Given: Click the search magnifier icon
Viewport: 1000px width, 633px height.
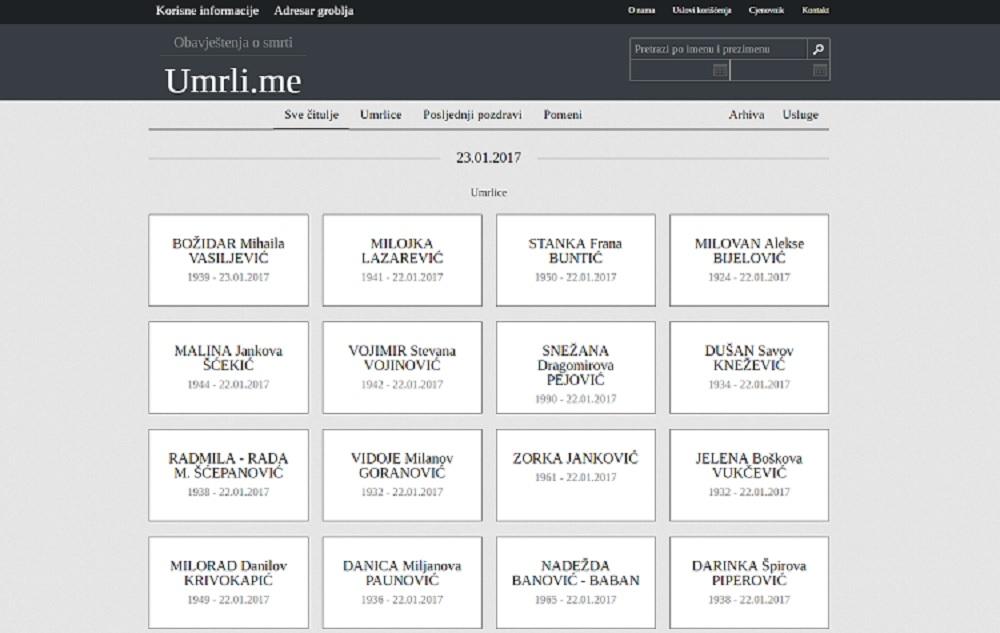Looking at the screenshot, I should coord(818,49).
